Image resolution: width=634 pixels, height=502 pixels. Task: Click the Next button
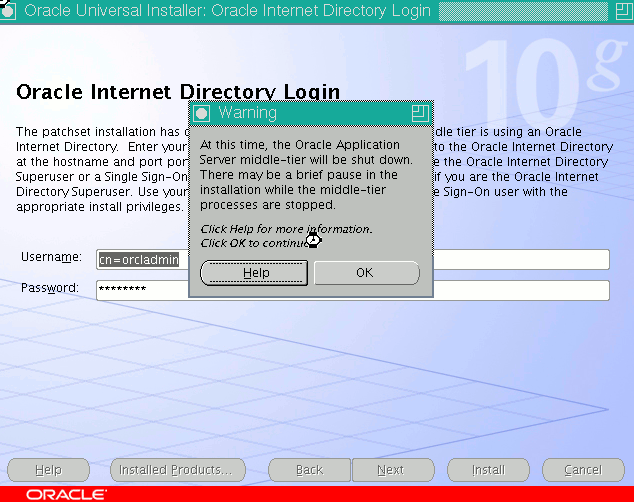[x=393, y=470]
